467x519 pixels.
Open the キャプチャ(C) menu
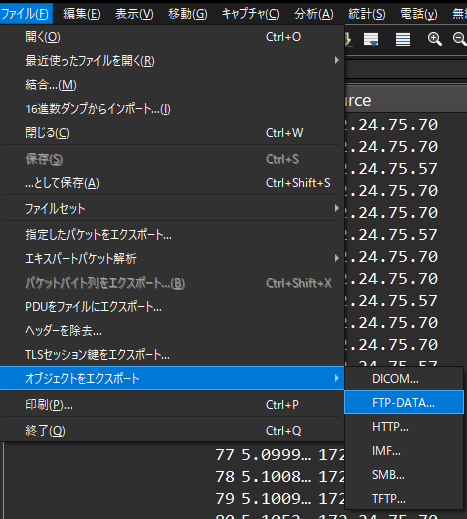coord(251,14)
